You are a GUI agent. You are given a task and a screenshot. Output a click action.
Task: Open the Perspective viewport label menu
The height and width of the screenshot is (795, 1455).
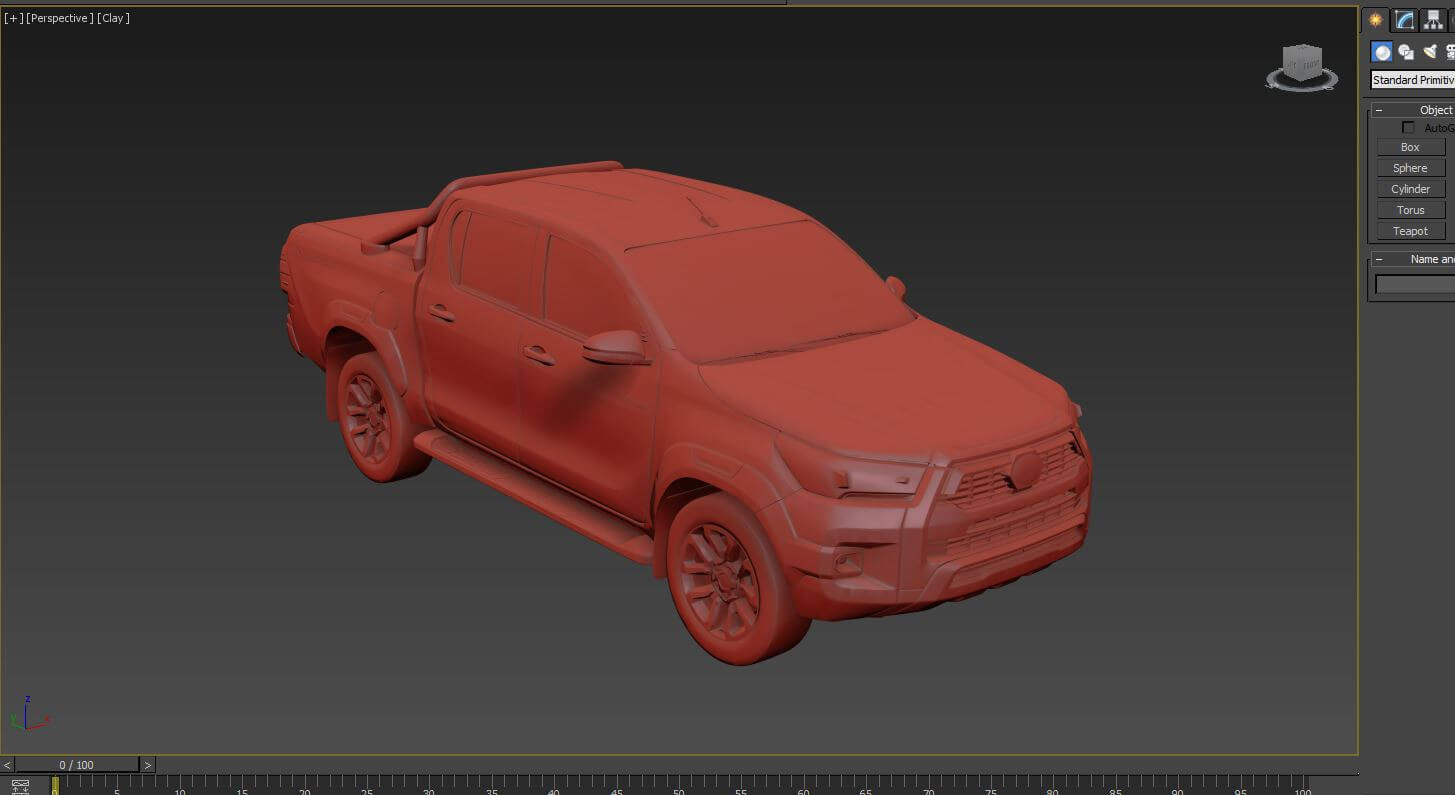[x=60, y=18]
